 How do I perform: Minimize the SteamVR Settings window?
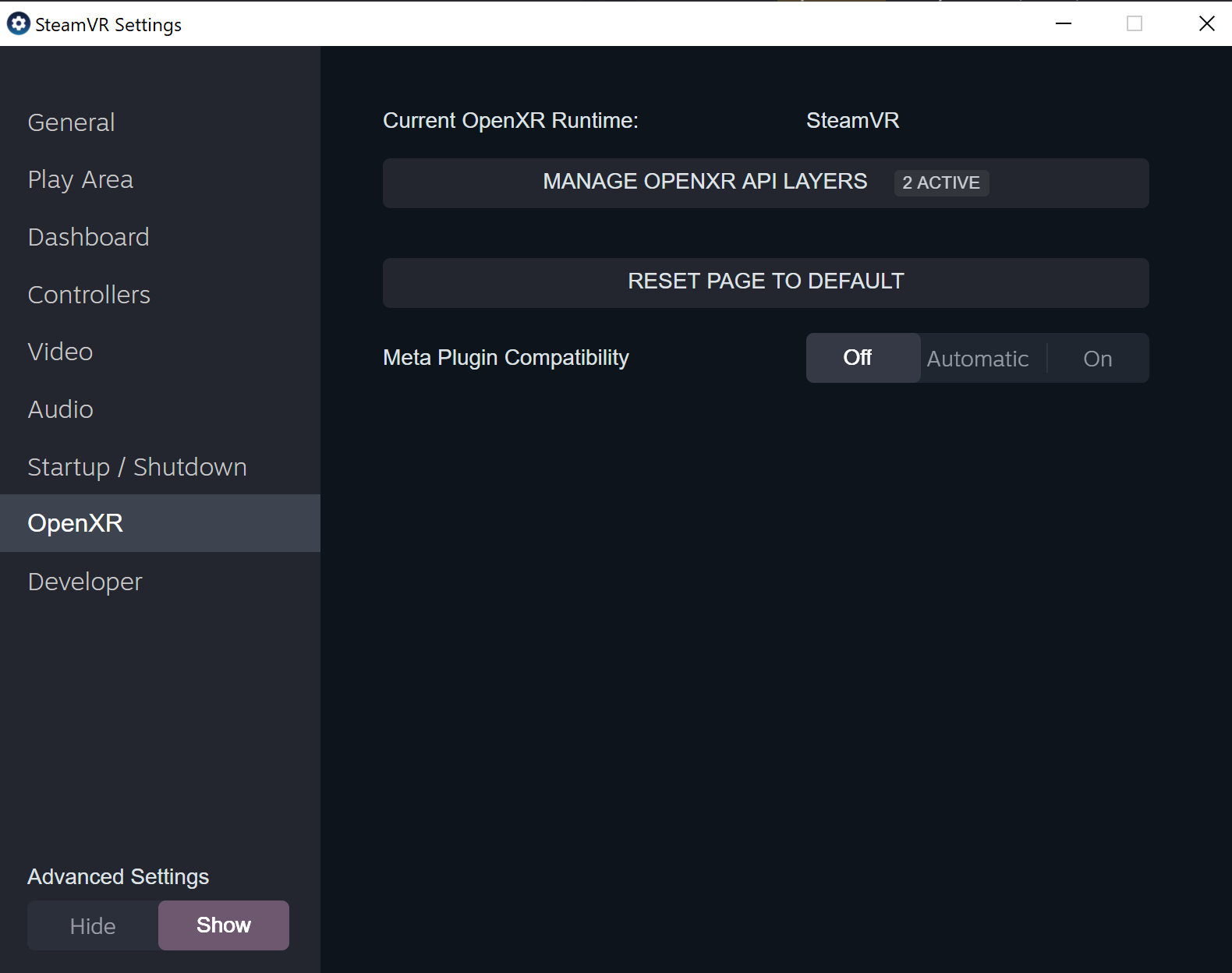(x=1064, y=23)
